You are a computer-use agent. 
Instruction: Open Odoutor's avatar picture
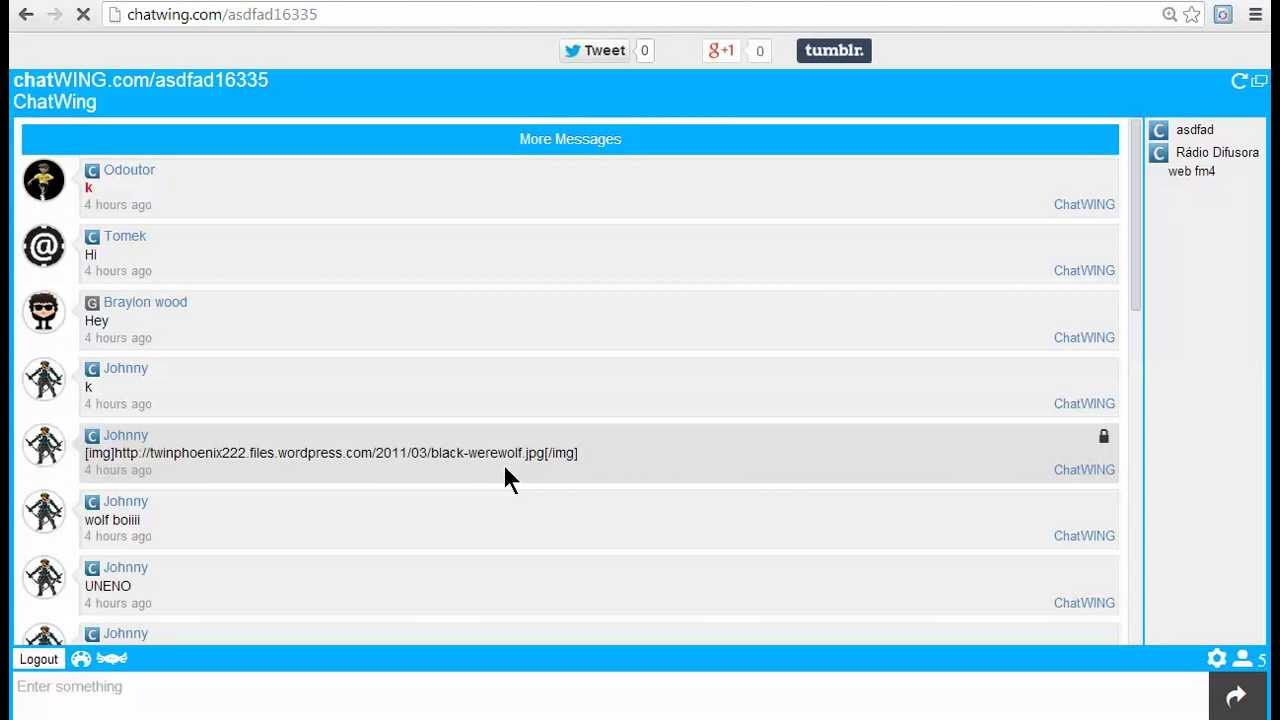[44, 180]
